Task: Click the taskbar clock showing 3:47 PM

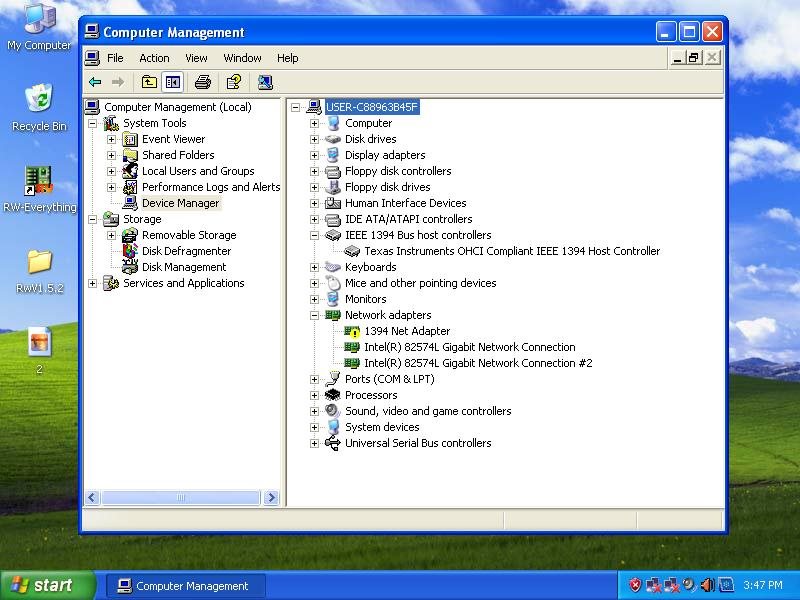Action: click(x=763, y=585)
